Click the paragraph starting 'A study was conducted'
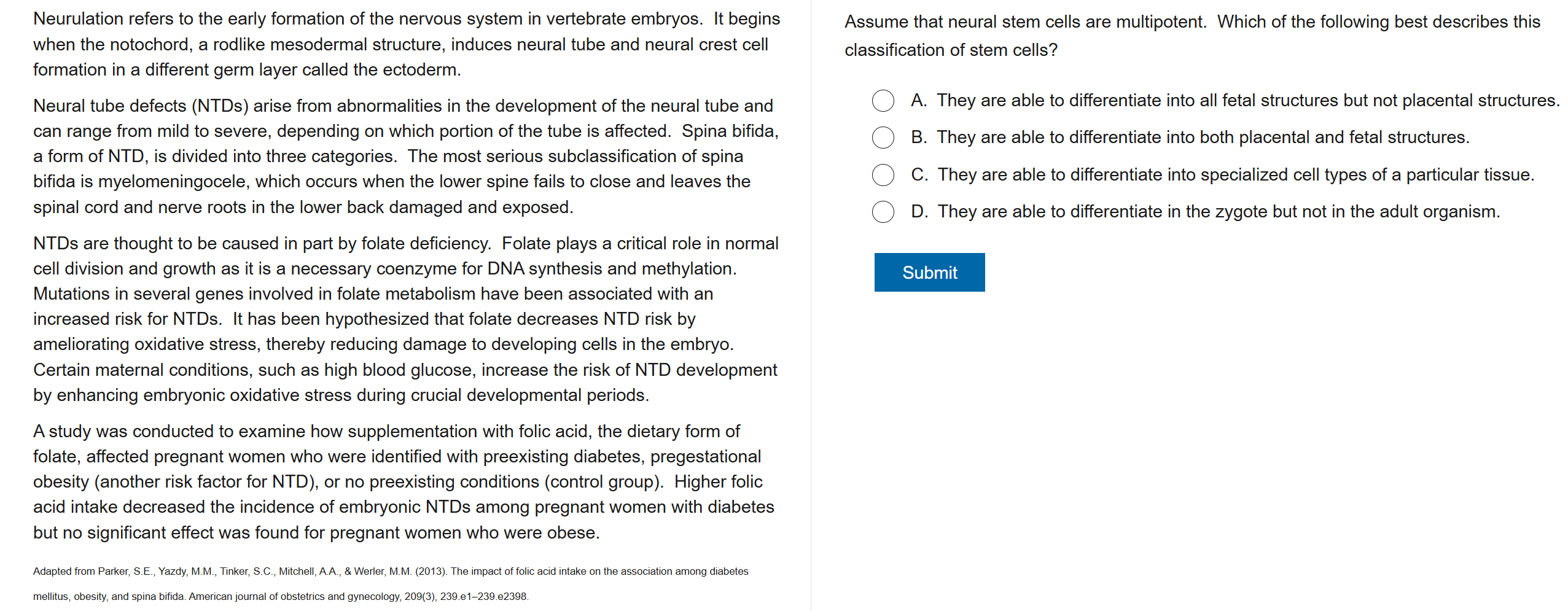The height and width of the screenshot is (611, 1568). 402,482
